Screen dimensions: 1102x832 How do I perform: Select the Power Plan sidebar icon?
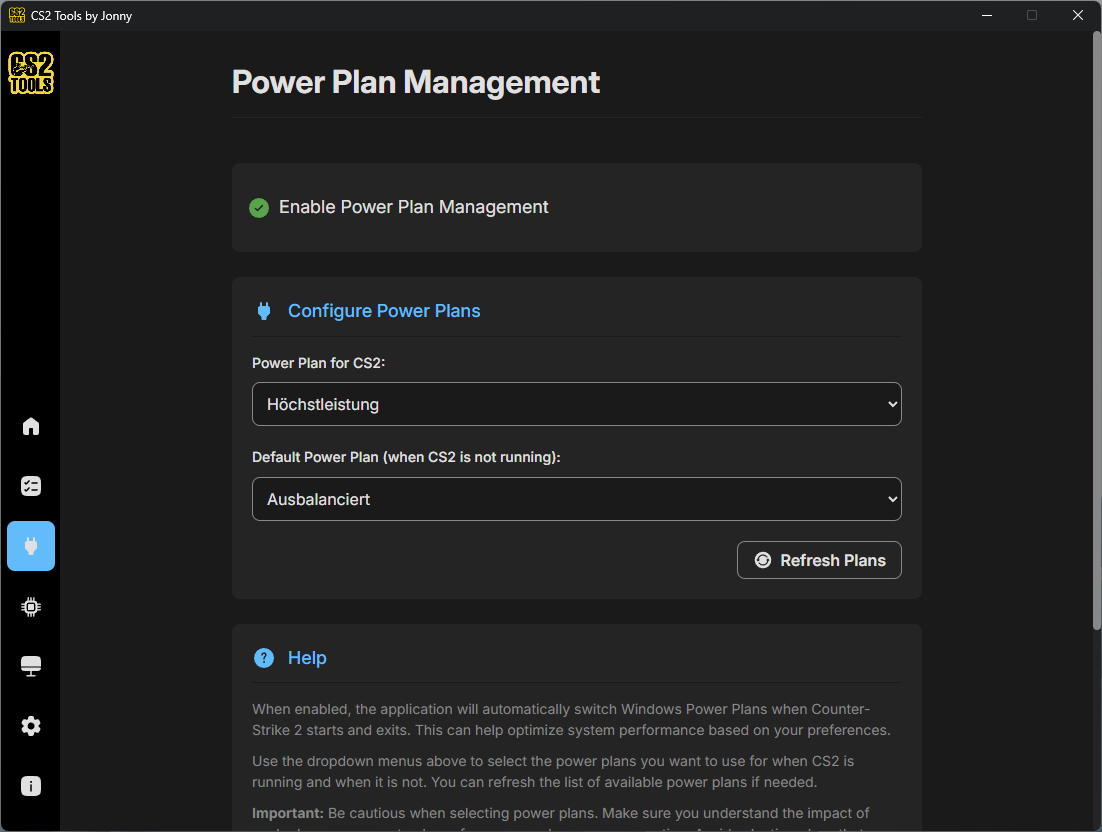[x=30, y=546]
